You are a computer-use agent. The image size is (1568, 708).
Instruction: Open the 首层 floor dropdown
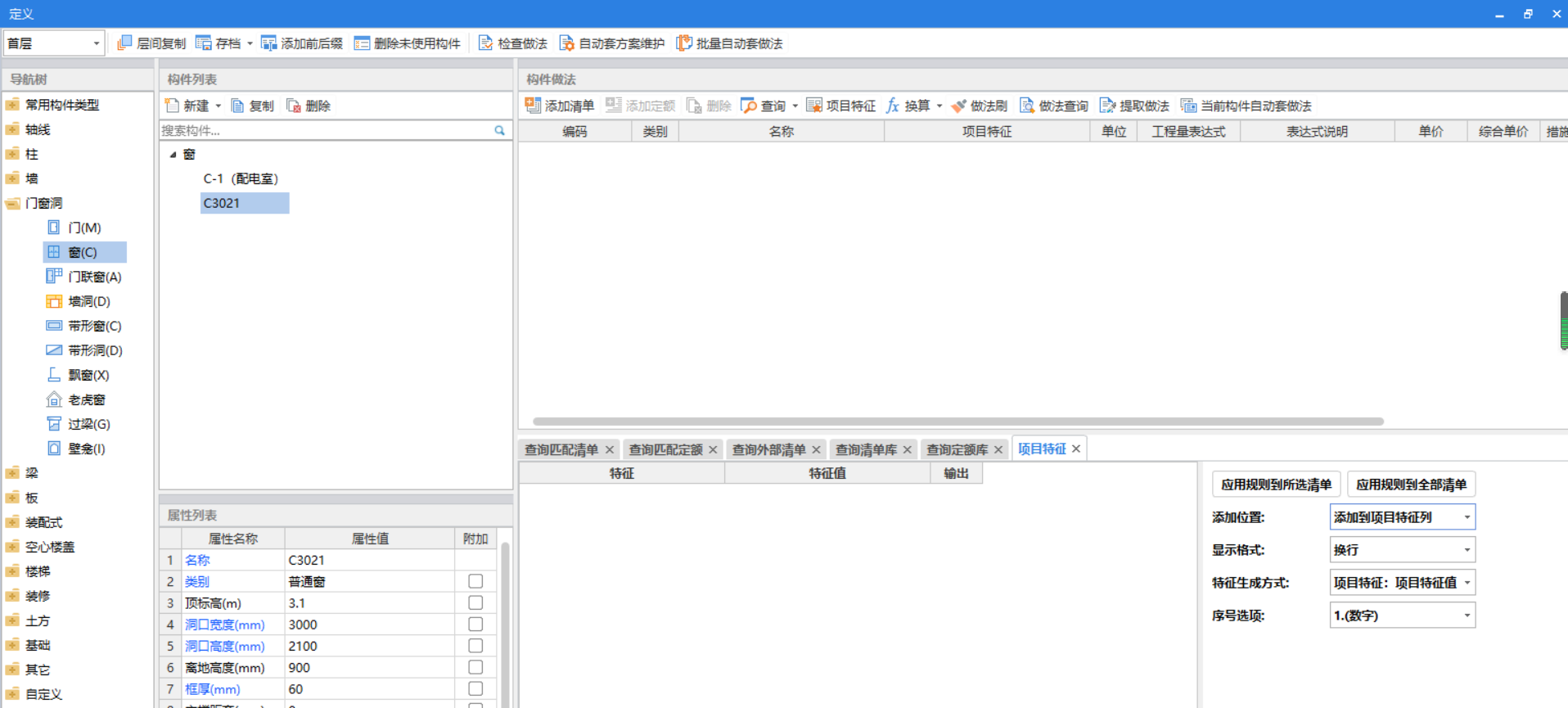[54, 43]
